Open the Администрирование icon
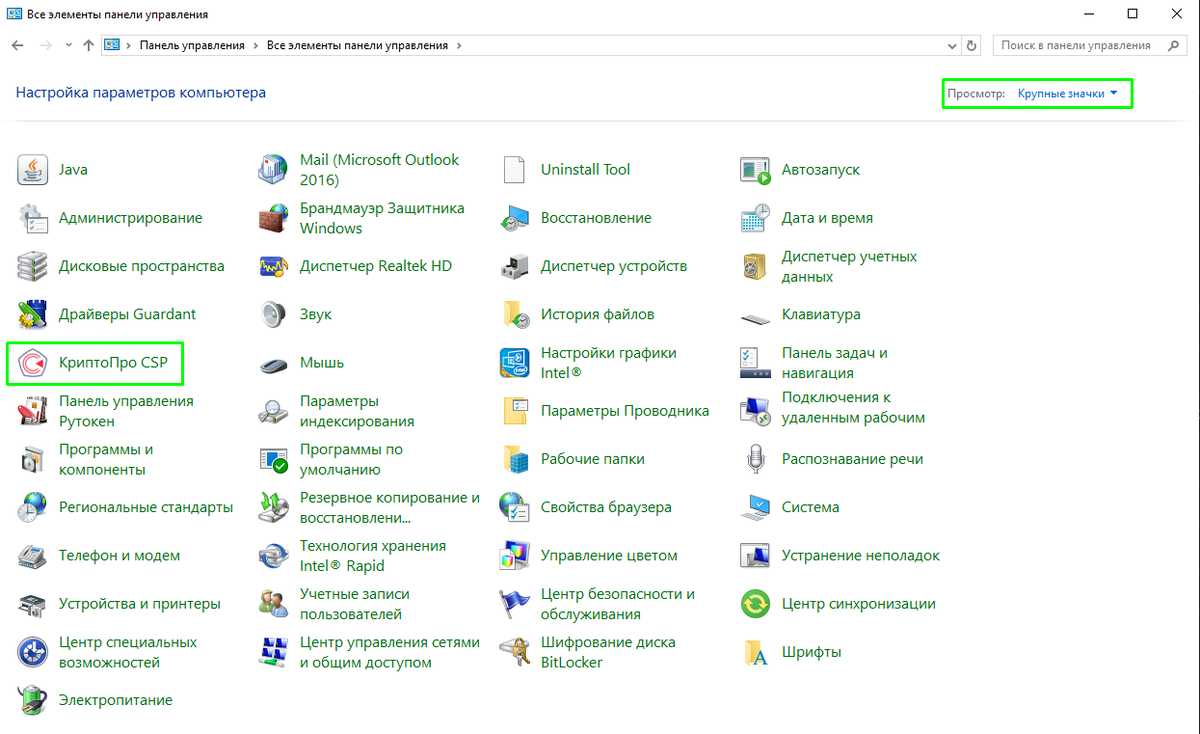 click(x=33, y=218)
